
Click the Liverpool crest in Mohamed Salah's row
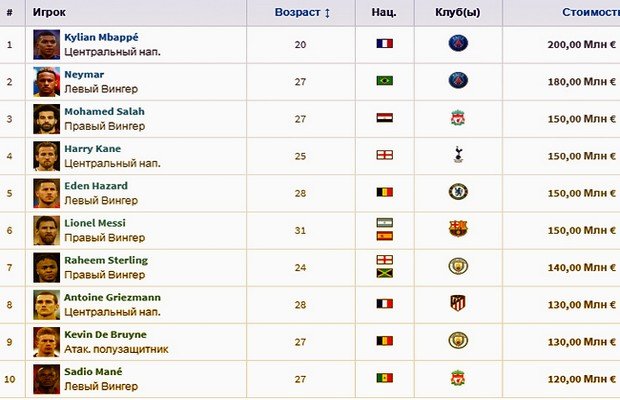tap(458, 118)
